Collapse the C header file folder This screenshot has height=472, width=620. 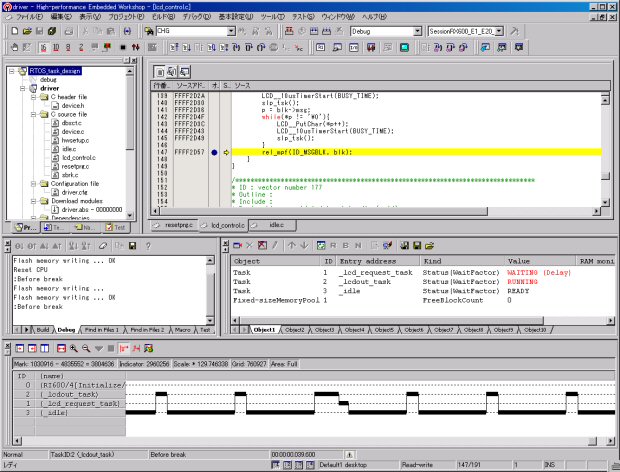point(34,97)
